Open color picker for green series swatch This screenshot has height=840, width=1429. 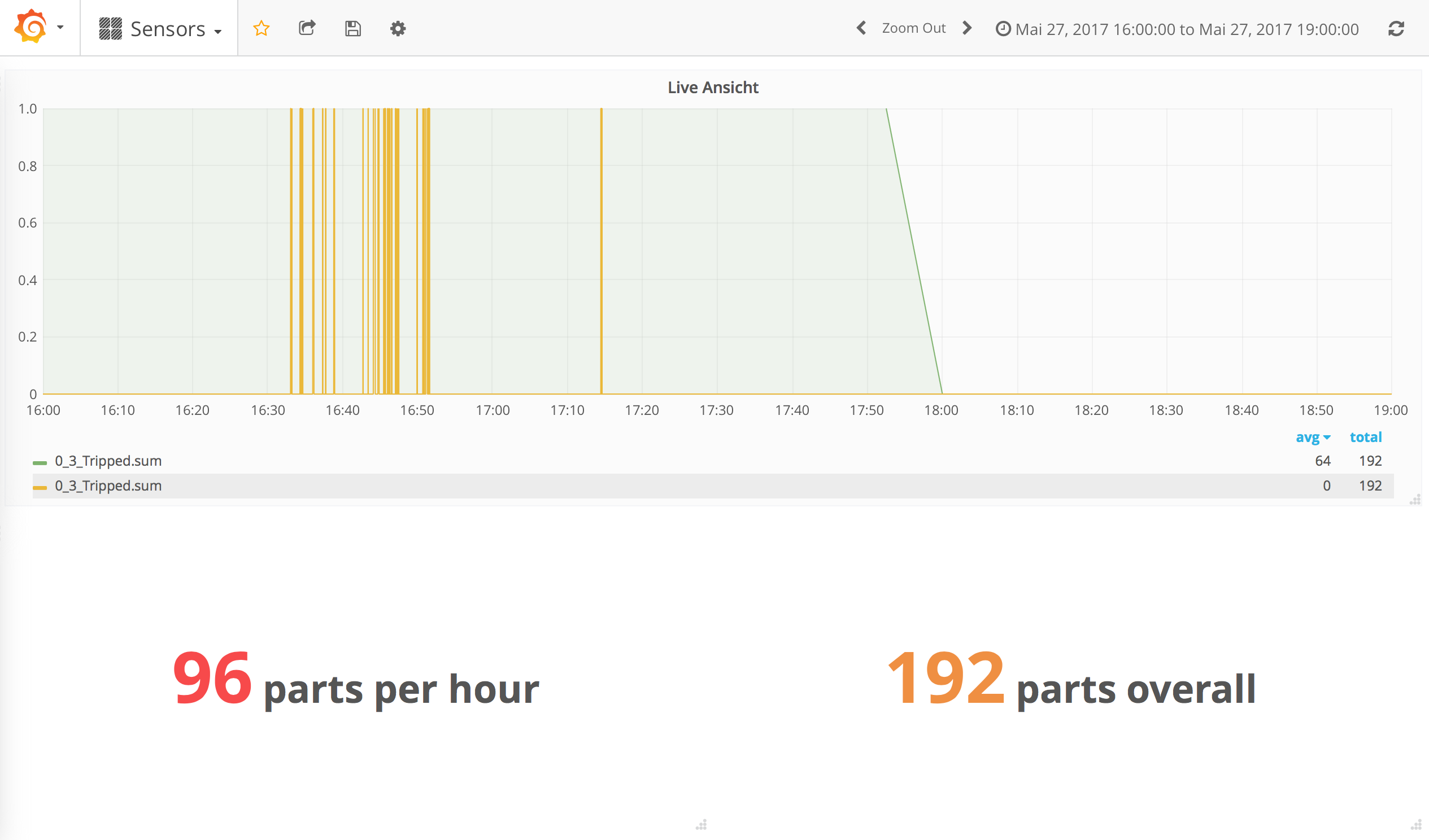click(40, 463)
